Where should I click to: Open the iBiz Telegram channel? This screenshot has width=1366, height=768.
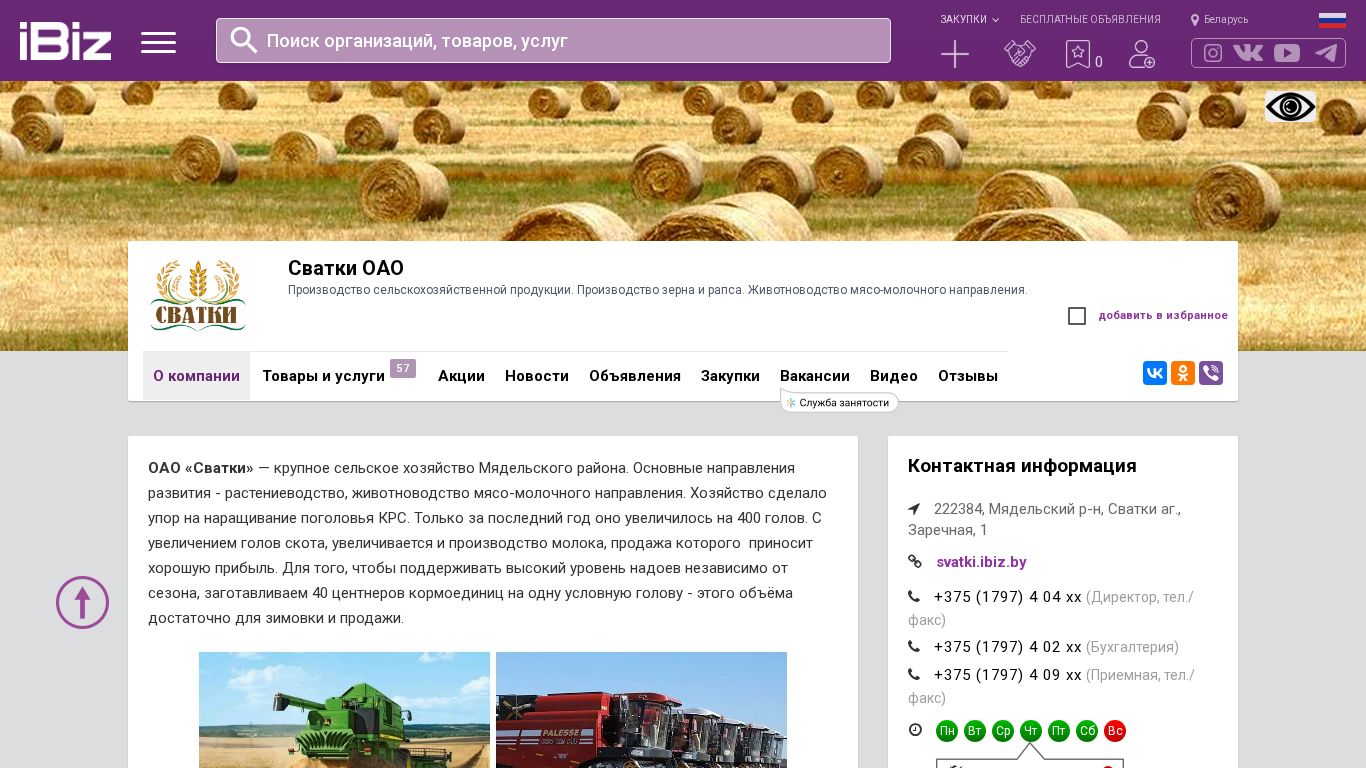pos(1326,53)
